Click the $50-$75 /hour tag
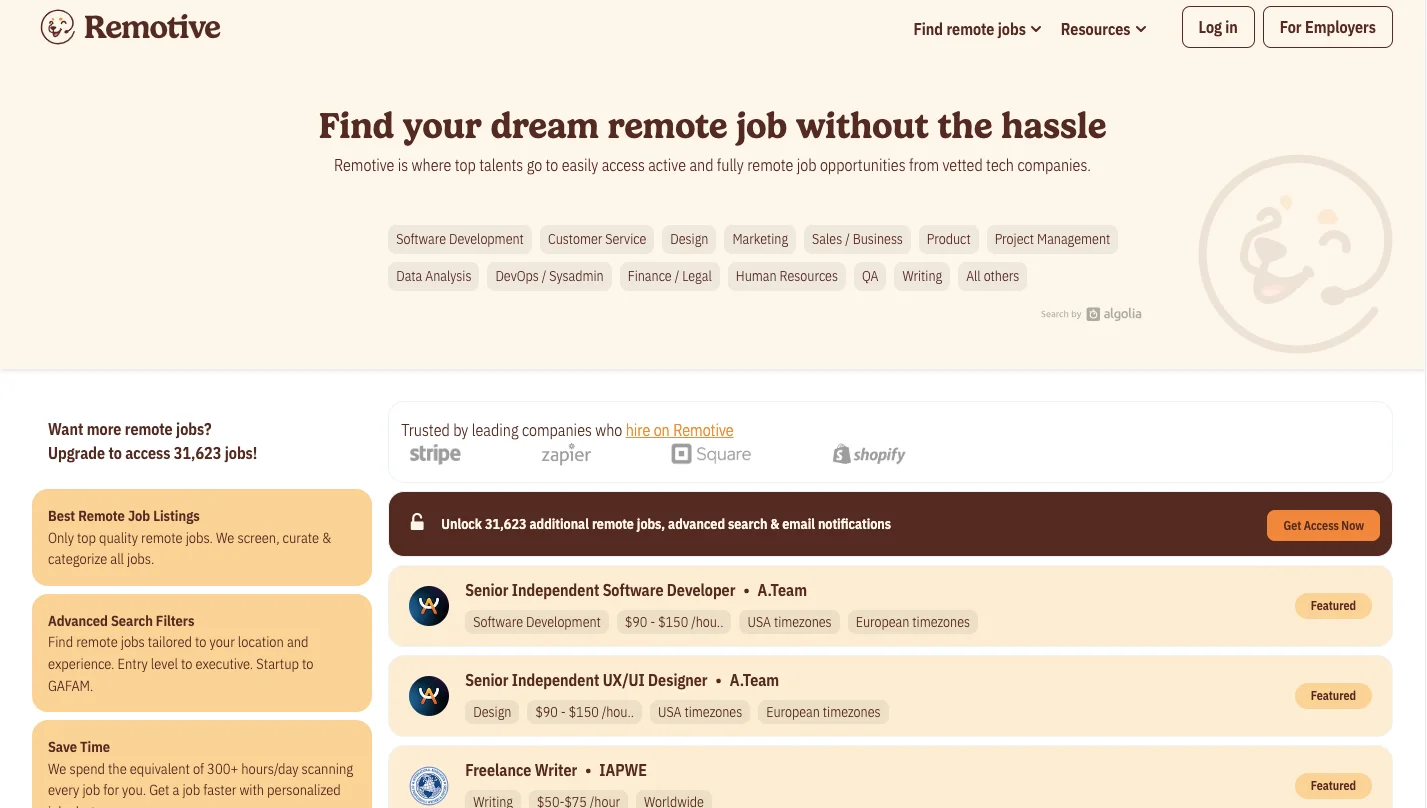Image resolution: width=1427 pixels, height=808 pixels. tap(578, 802)
